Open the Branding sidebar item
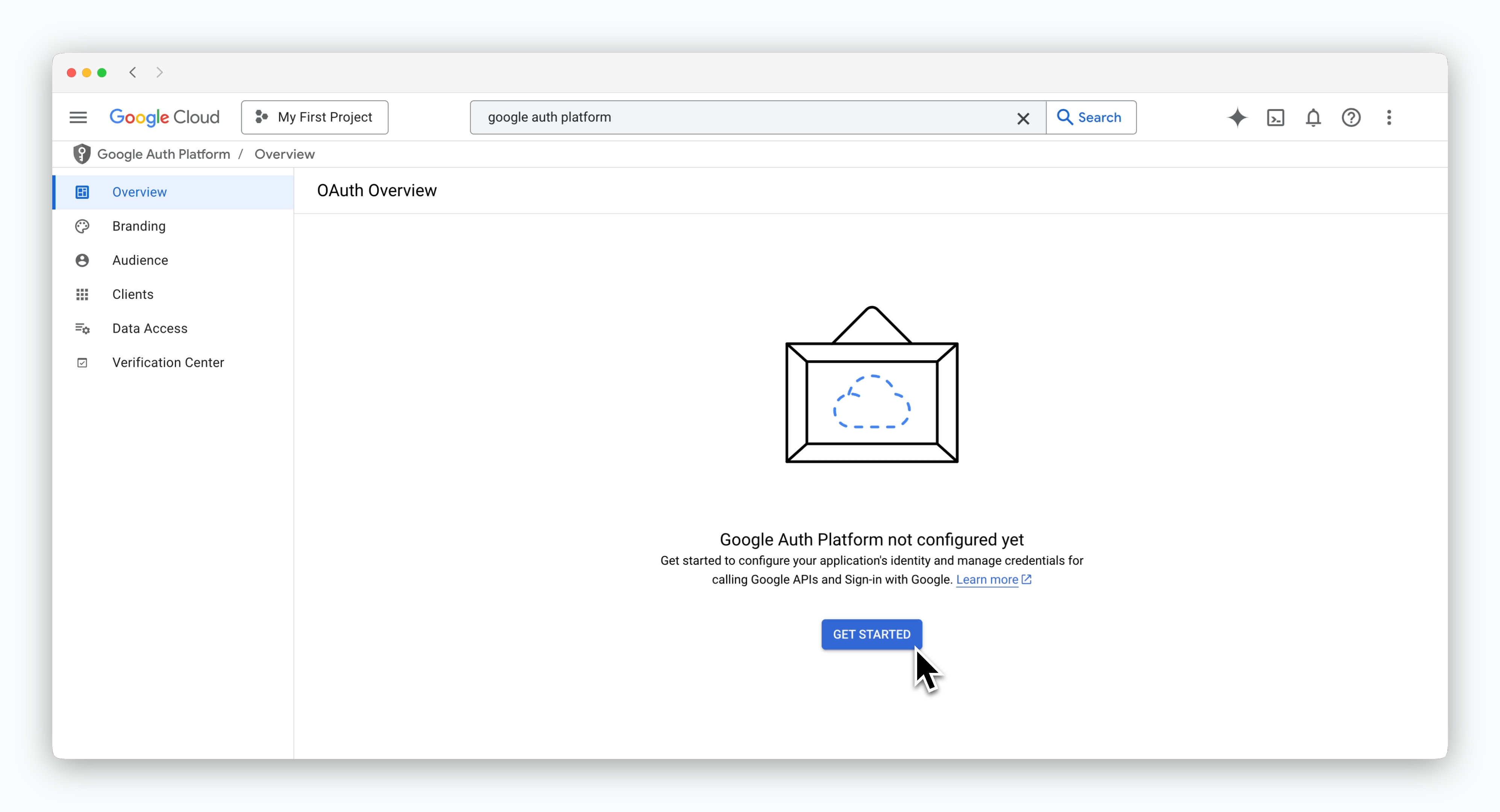The image size is (1500, 812). pyautogui.click(x=173, y=226)
